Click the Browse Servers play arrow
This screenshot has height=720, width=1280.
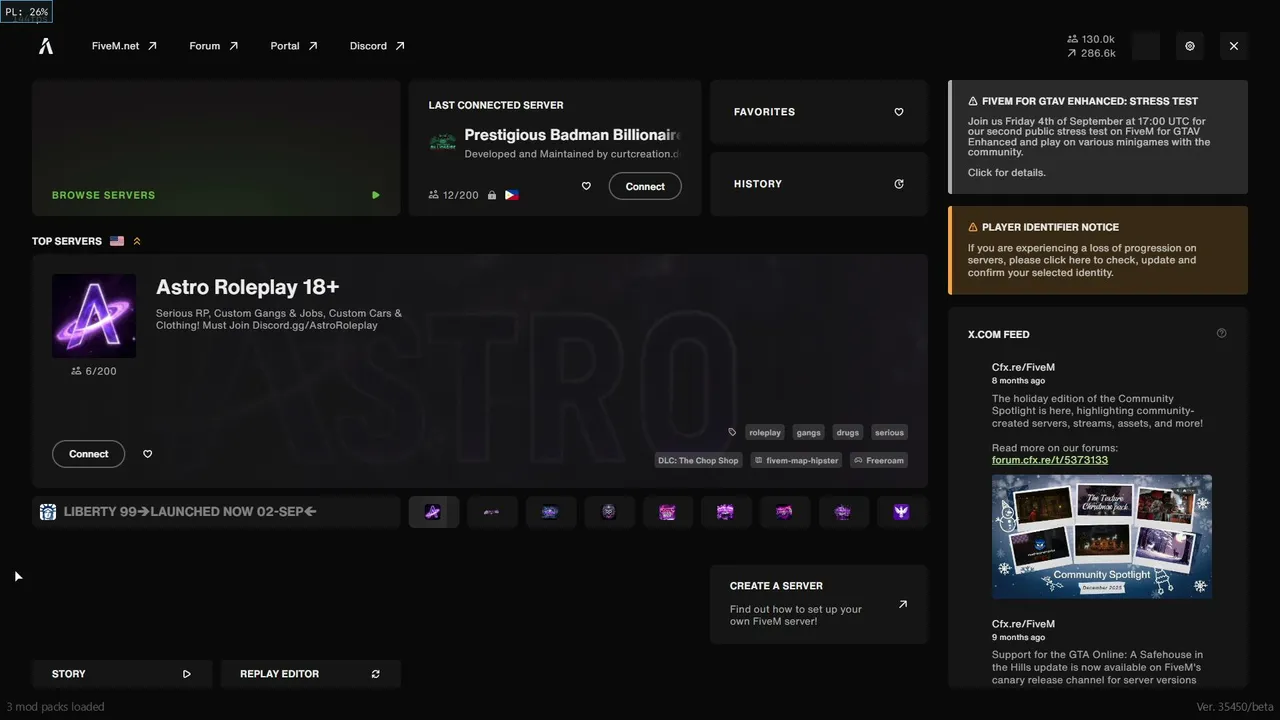click(x=376, y=195)
